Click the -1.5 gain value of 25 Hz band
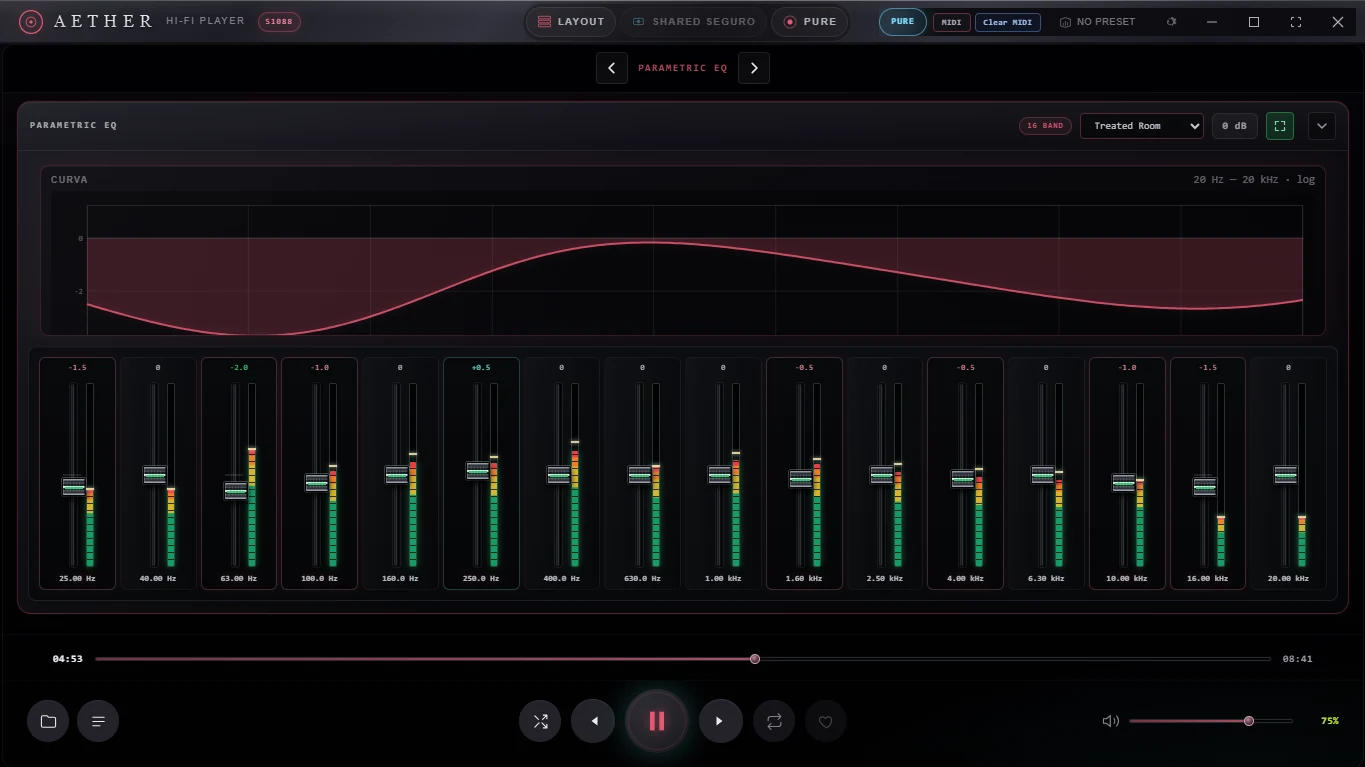This screenshot has width=1365, height=767. tap(77, 368)
